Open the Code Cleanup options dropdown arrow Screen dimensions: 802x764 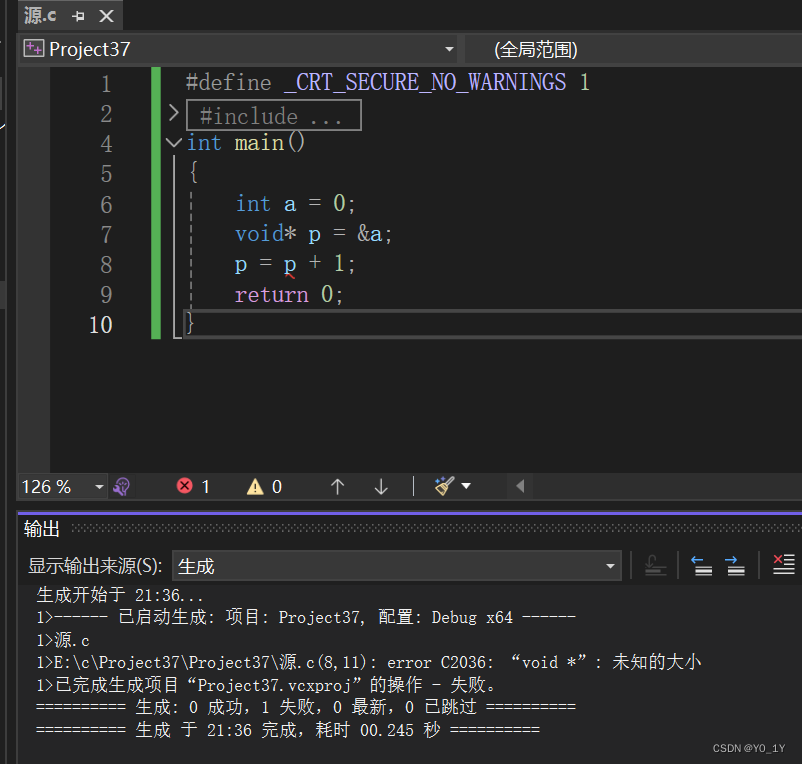(x=464, y=486)
